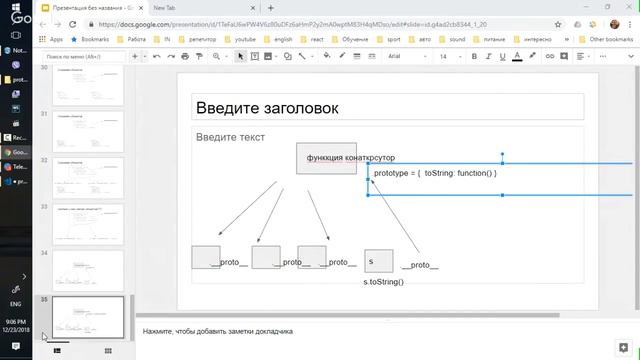
Task: Click the s.toString() text
Action: (384, 282)
